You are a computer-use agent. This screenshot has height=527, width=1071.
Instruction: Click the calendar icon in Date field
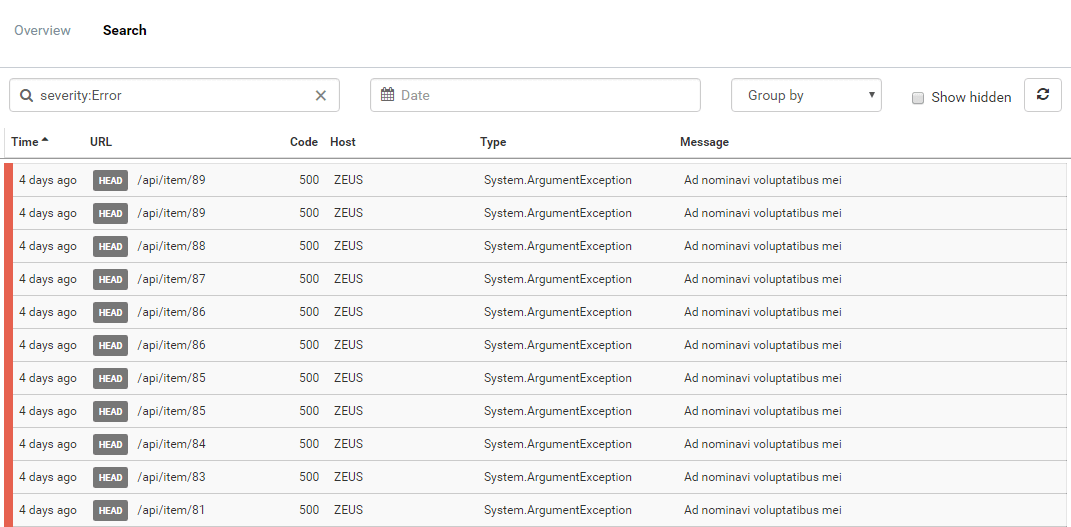click(x=387, y=94)
